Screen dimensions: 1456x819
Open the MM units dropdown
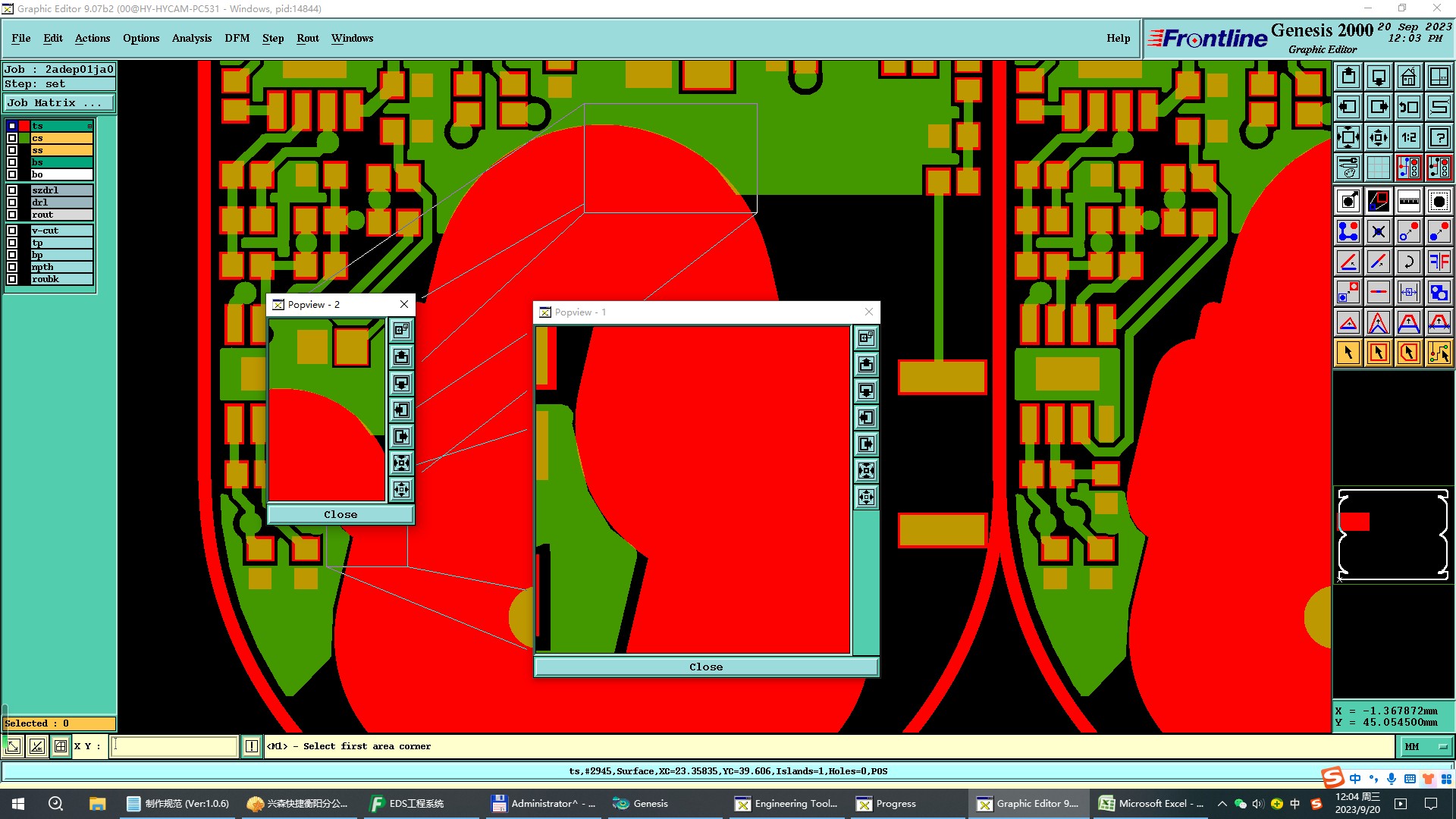pos(1425,746)
